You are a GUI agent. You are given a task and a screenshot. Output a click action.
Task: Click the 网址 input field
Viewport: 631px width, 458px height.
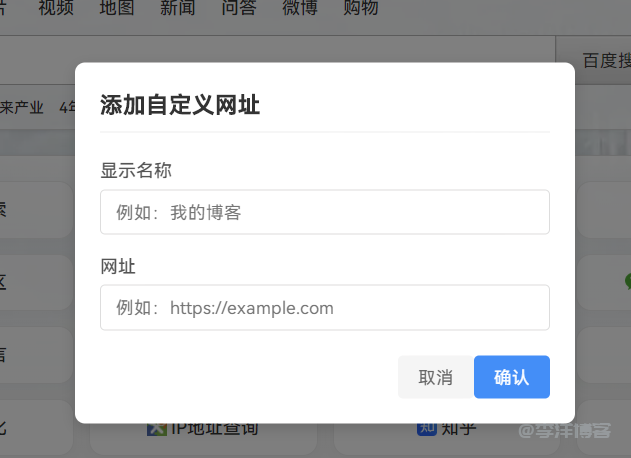pyautogui.click(x=325, y=307)
